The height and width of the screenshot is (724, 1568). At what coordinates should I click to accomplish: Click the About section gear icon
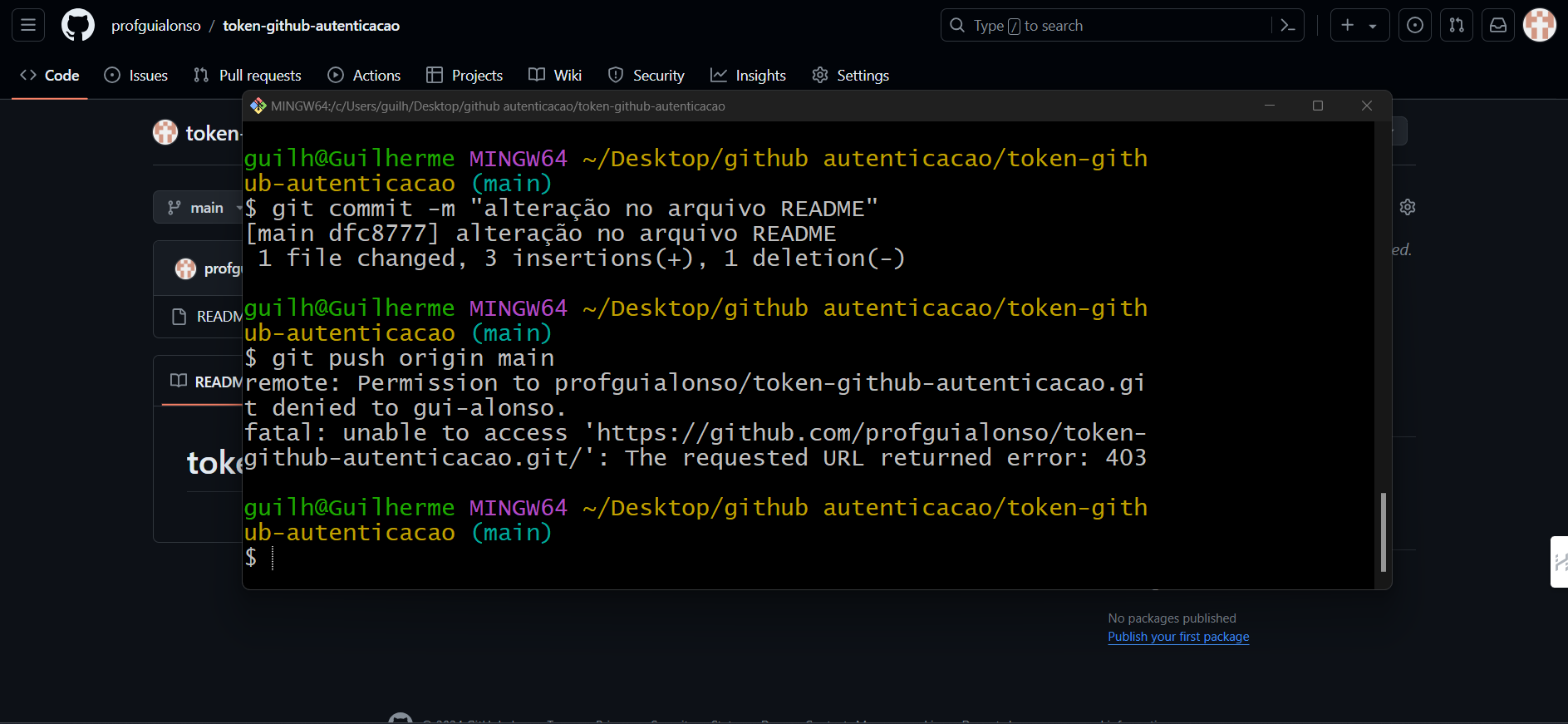1408,207
